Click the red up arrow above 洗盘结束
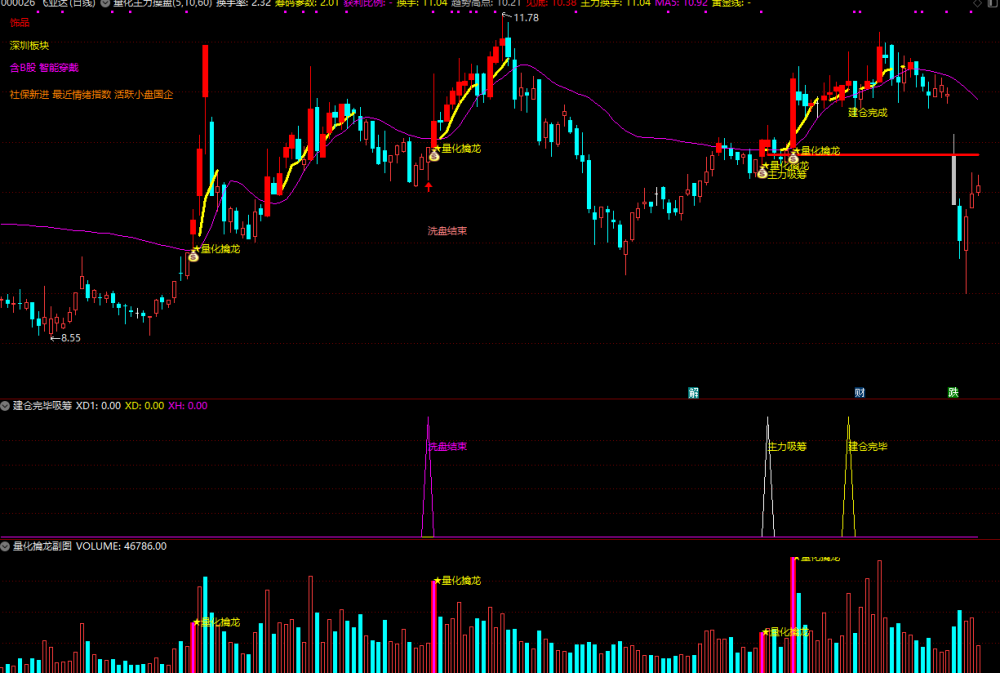This screenshot has height=673, width=1000. [429, 187]
